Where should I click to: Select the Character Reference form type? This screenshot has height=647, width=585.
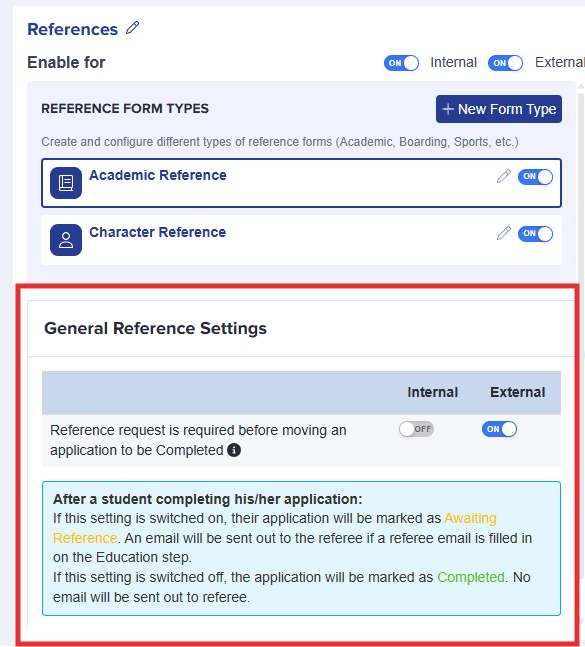tap(301, 240)
